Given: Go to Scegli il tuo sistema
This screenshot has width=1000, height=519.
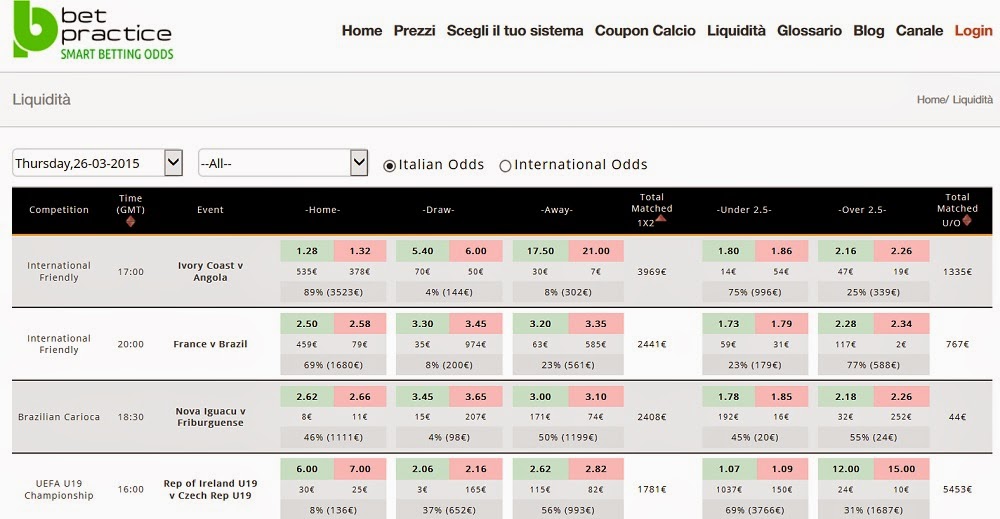Looking at the screenshot, I should click(515, 31).
